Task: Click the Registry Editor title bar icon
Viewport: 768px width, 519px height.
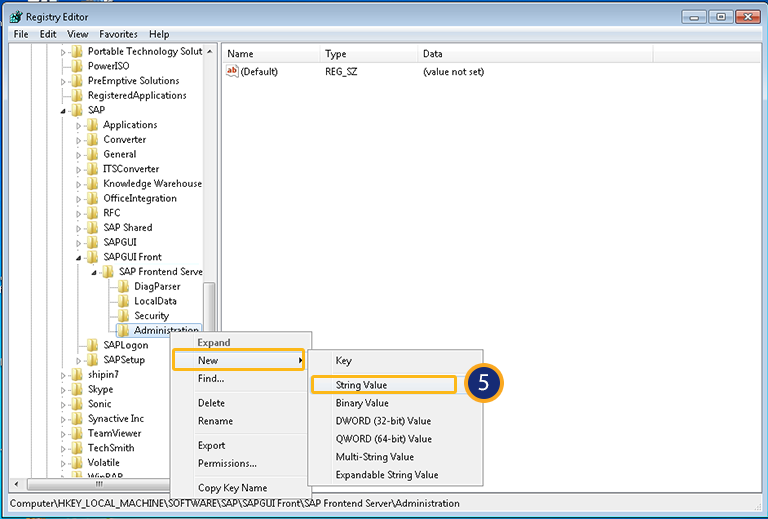Action: [16, 16]
